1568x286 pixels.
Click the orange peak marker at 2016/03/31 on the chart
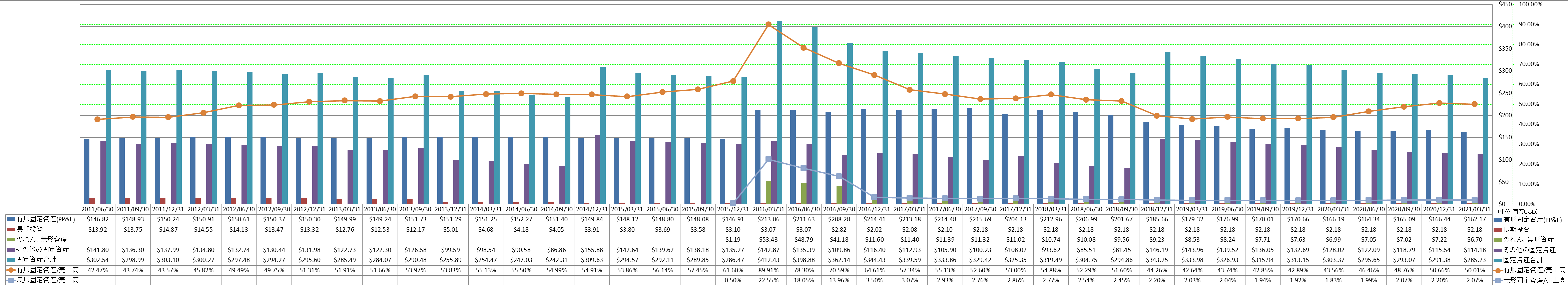(768, 25)
